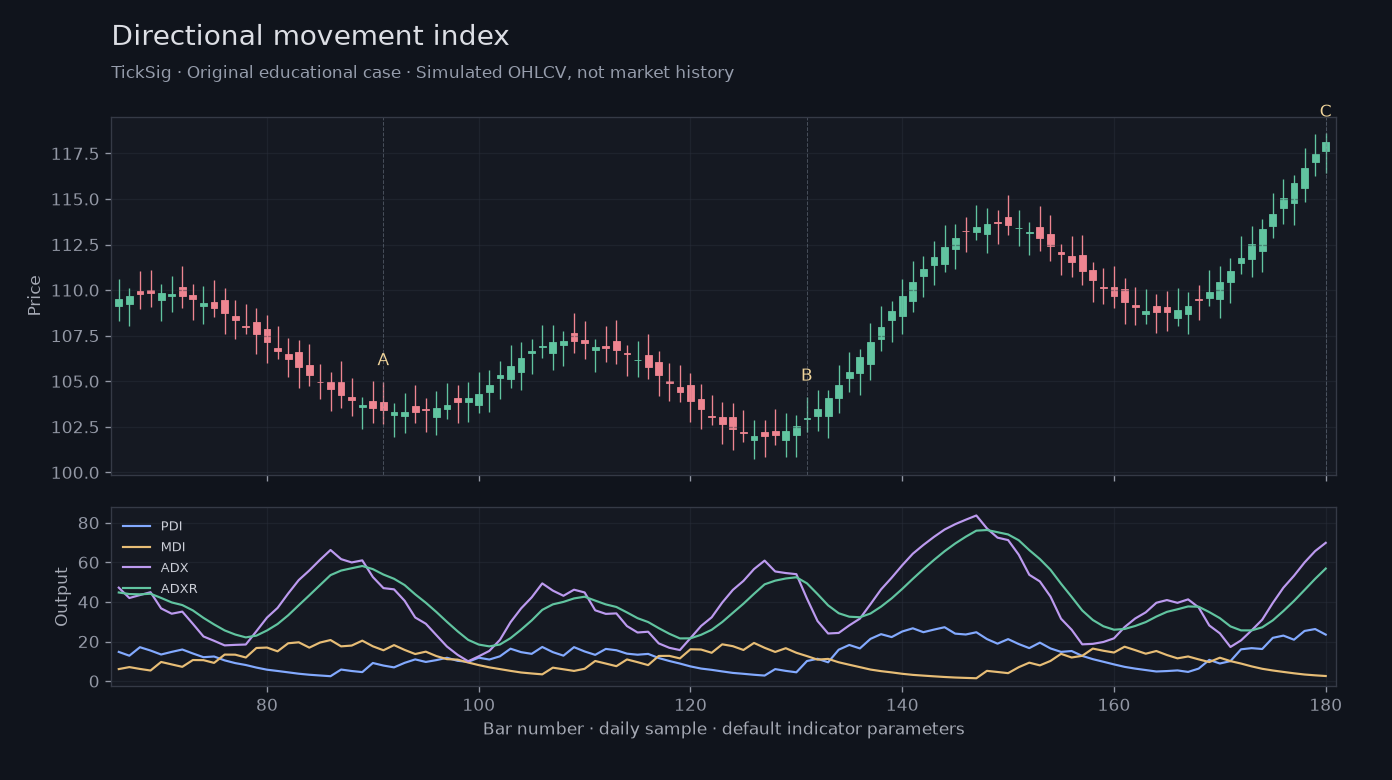
Task: Click bar number 100 on x-axis
Action: click(479, 704)
